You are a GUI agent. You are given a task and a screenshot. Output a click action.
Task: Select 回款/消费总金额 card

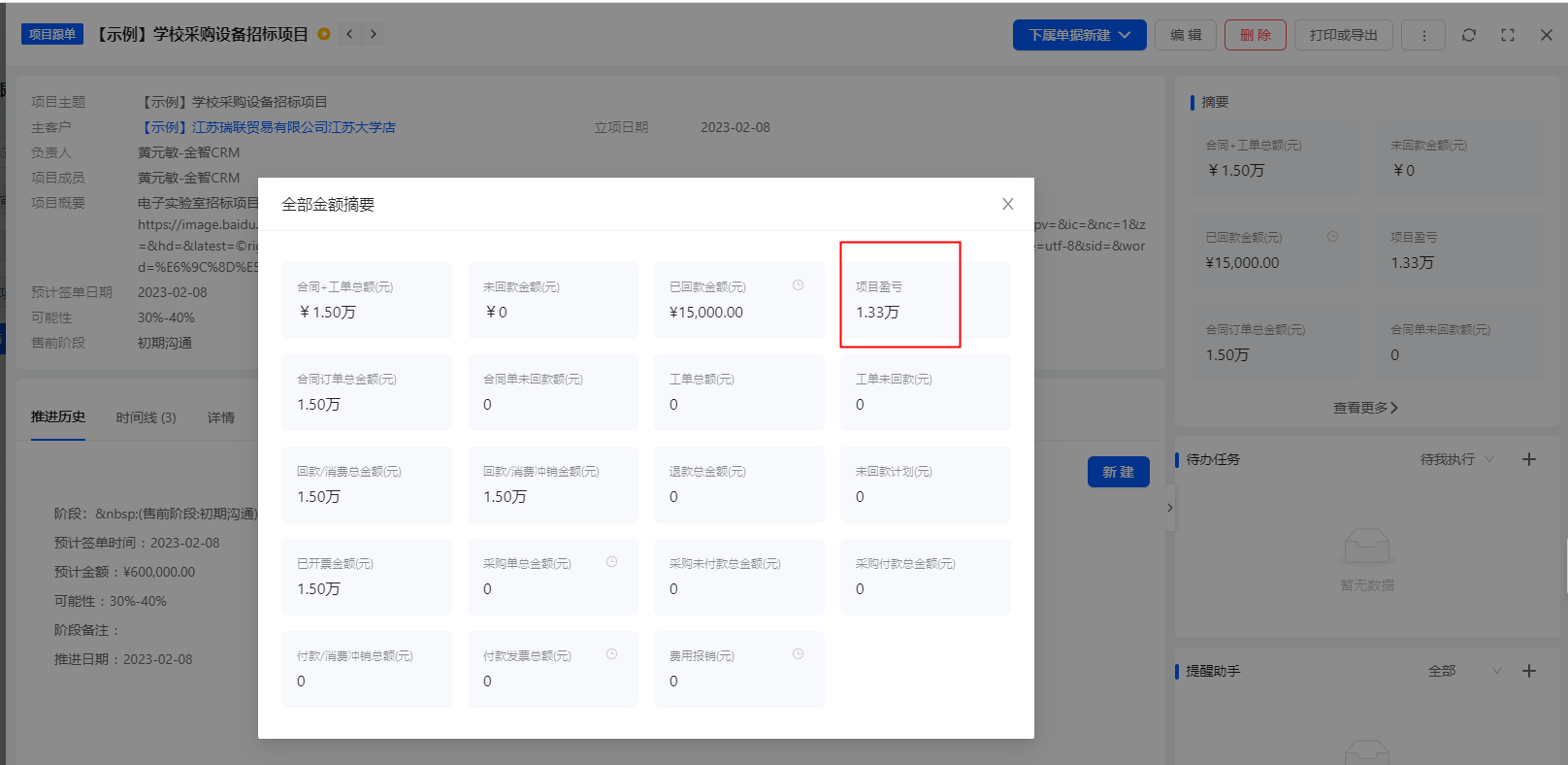coord(367,484)
